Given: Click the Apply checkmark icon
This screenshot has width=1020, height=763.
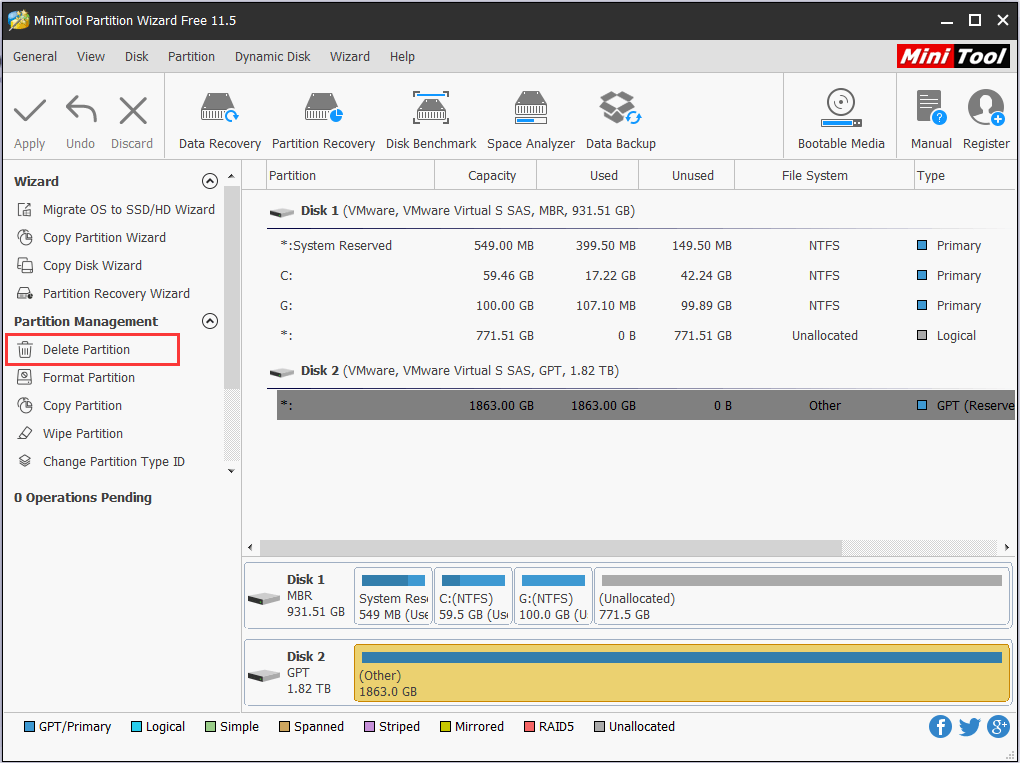Looking at the screenshot, I should click(x=30, y=111).
